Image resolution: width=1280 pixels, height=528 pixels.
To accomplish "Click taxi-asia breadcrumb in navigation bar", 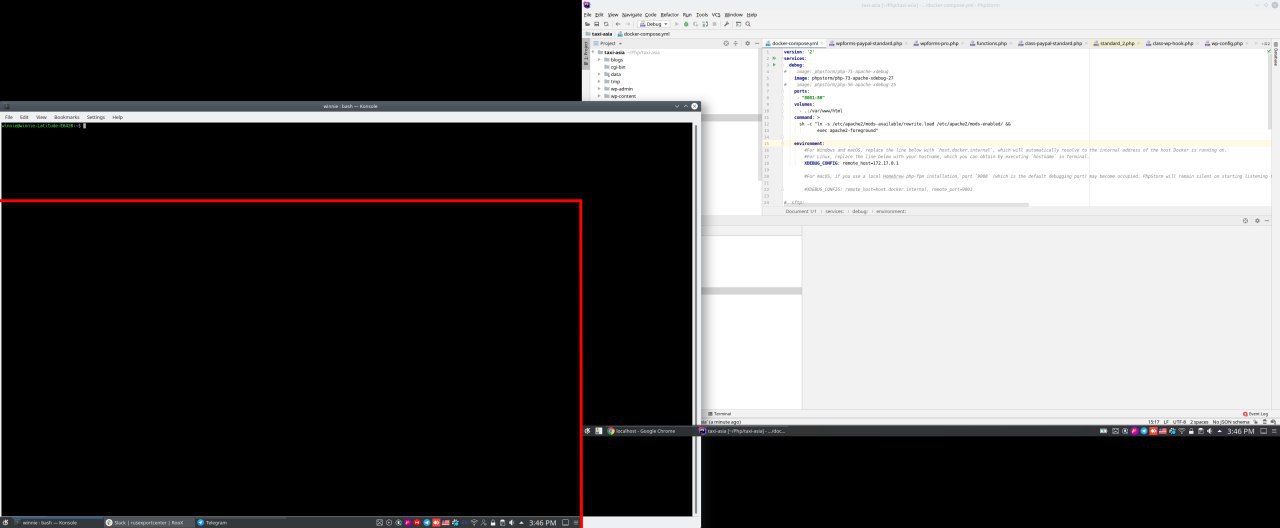I will [x=601, y=34].
